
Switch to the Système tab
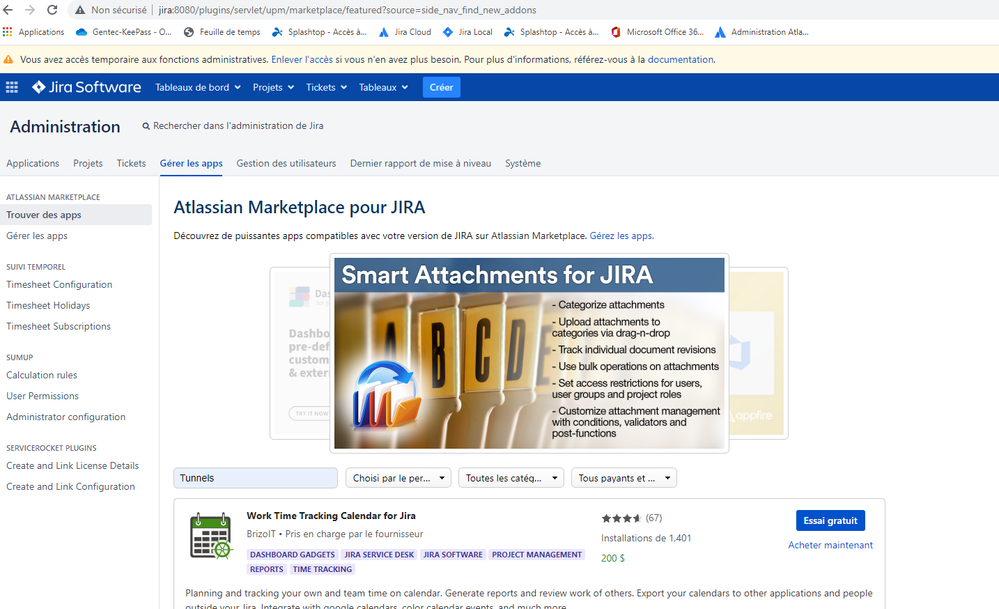(523, 163)
